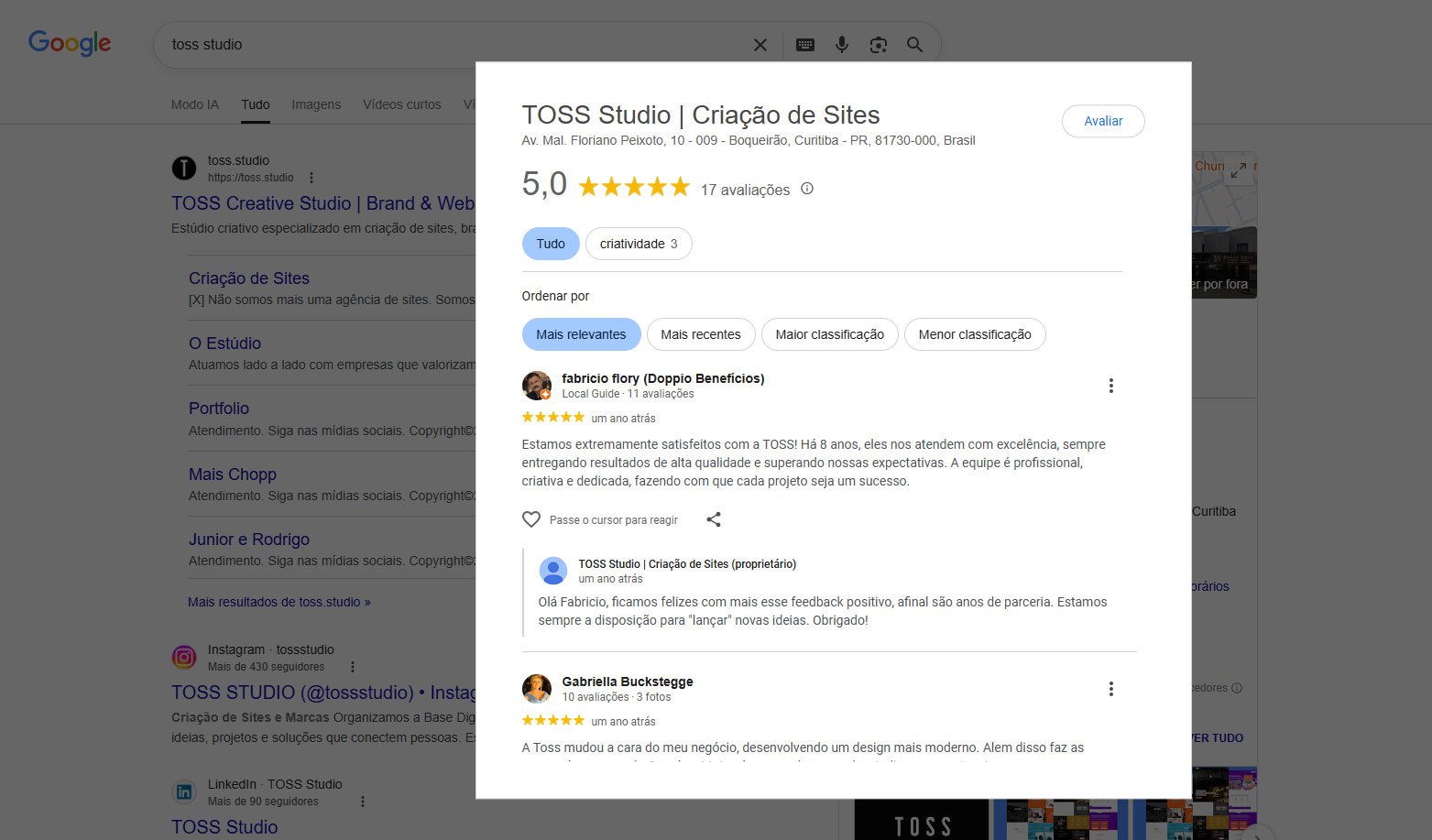Open the three-dot menu next to toss.studio URL
This screenshot has width=1432, height=840.
[x=312, y=178]
